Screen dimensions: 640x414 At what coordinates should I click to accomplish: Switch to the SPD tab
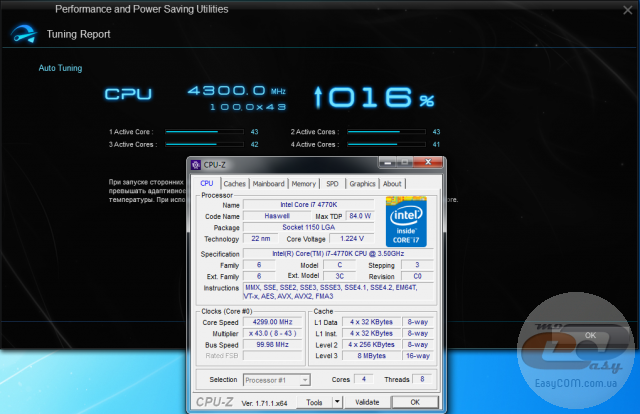click(332, 184)
